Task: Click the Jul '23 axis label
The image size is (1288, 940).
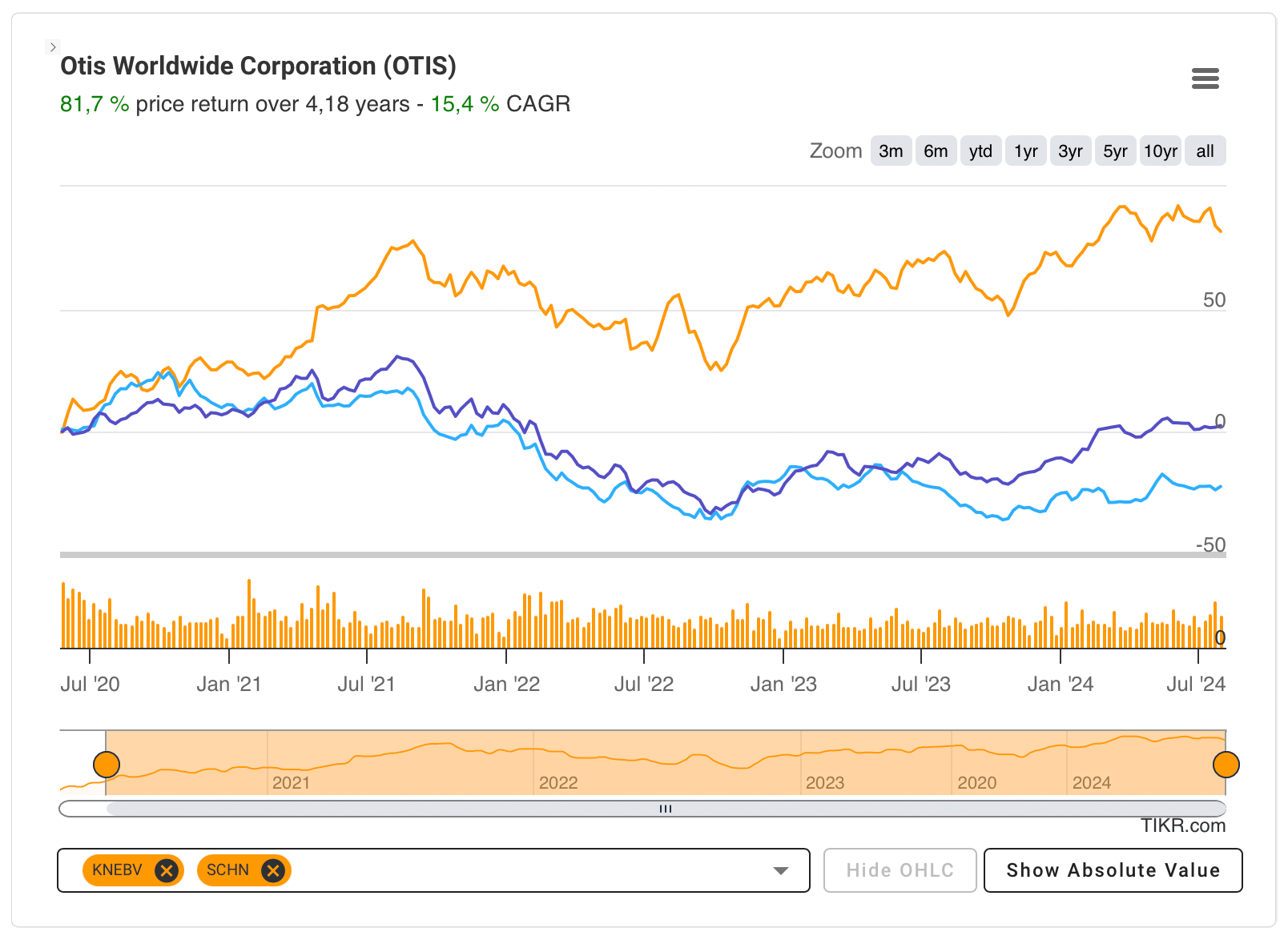Action: pos(921,685)
